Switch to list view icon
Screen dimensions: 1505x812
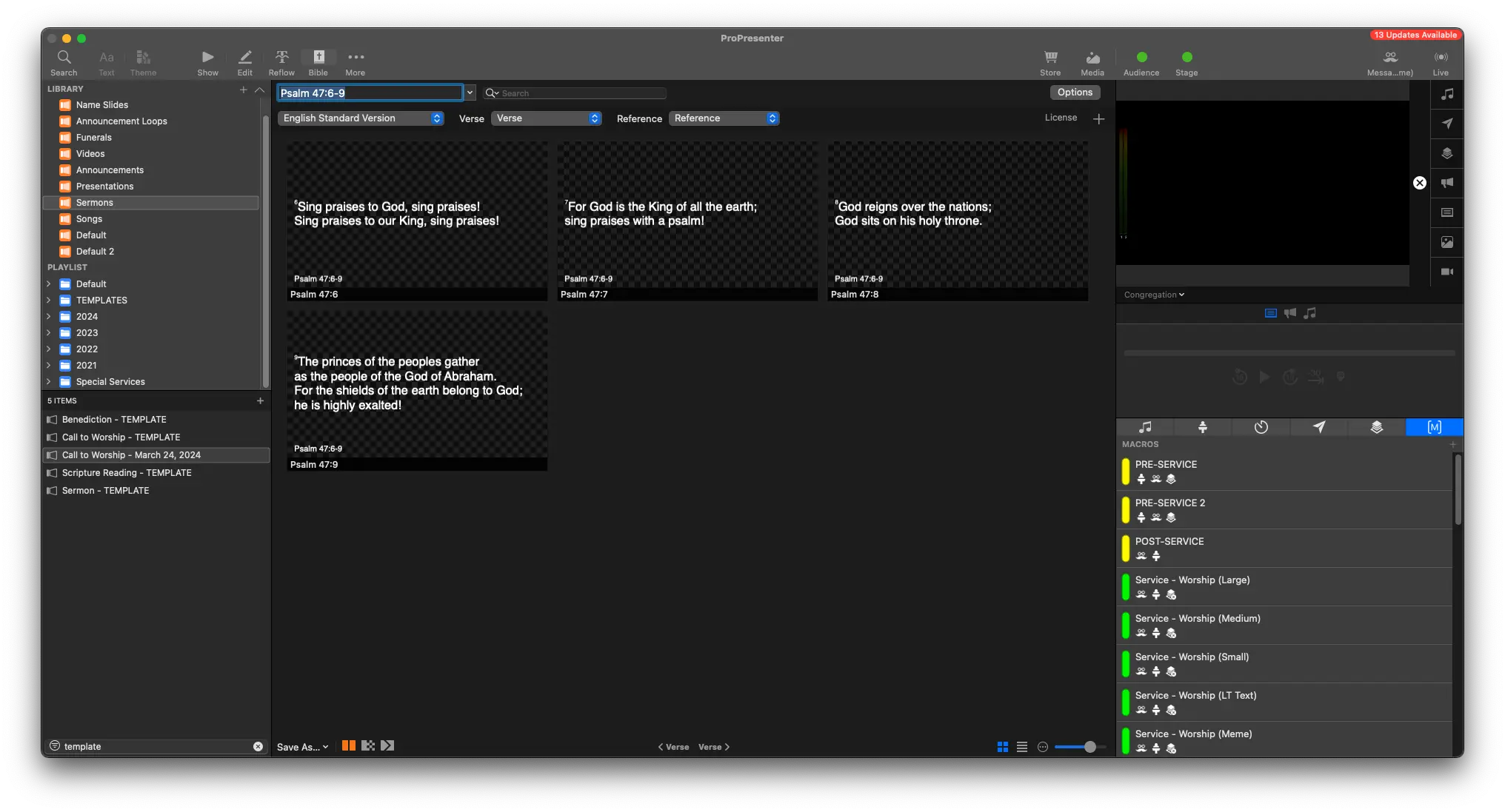[1022, 747]
